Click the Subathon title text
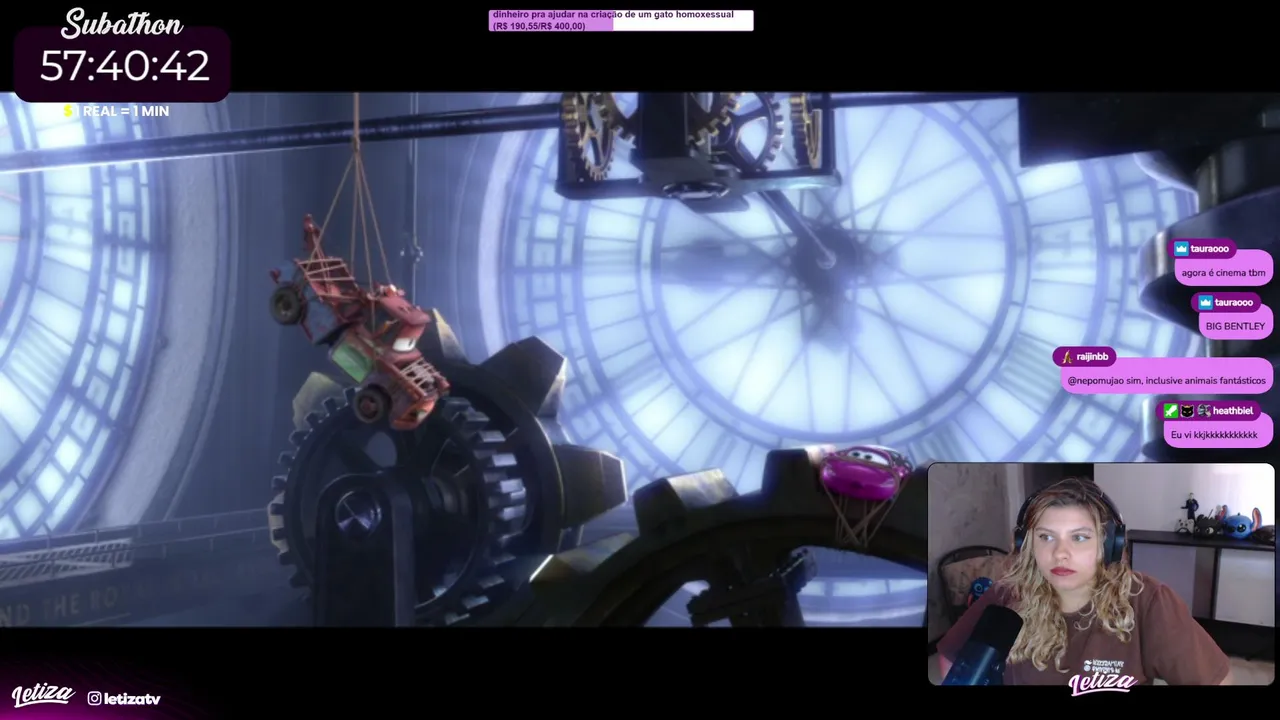The height and width of the screenshot is (720, 1280). 122,24
